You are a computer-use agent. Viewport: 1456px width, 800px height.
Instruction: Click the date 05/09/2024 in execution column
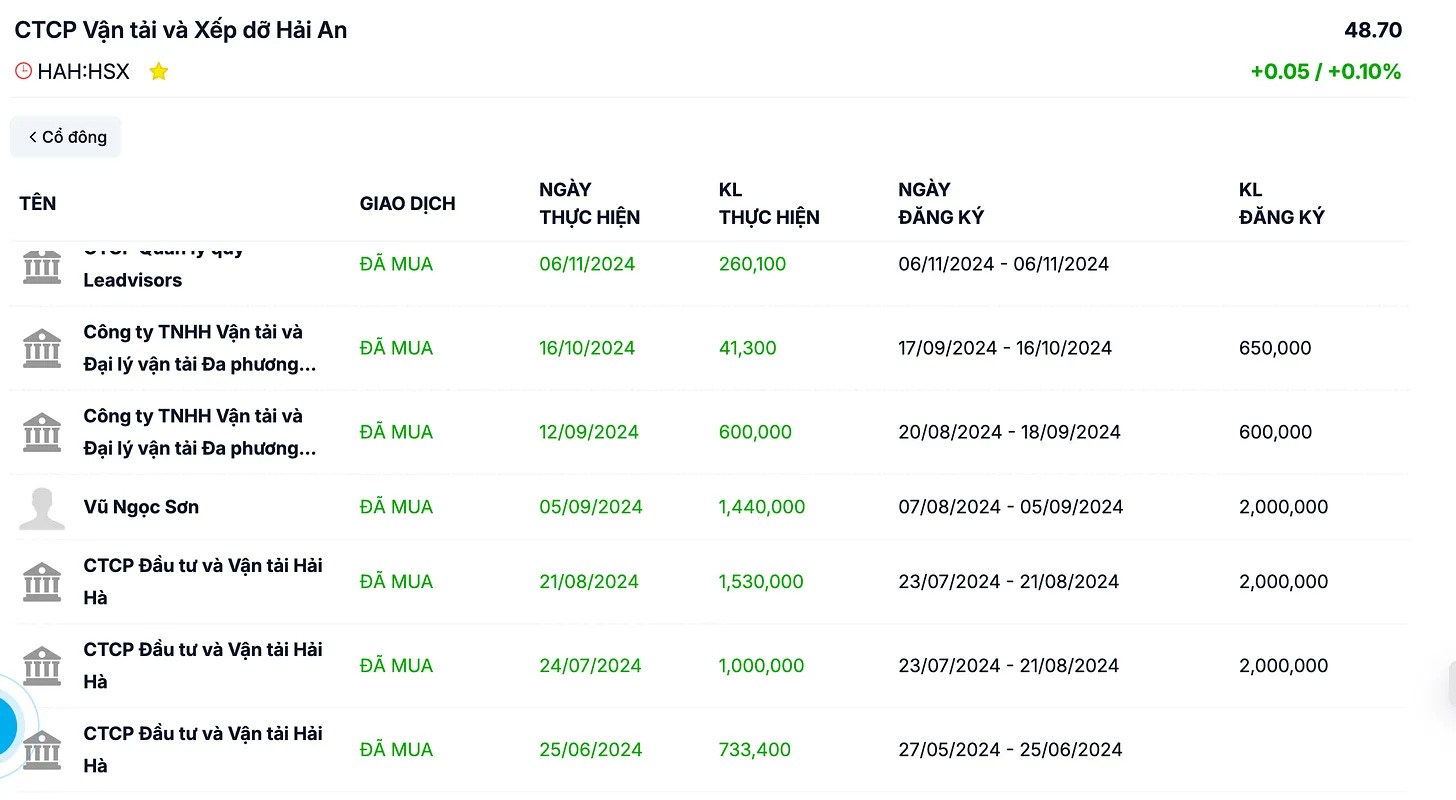pos(591,507)
